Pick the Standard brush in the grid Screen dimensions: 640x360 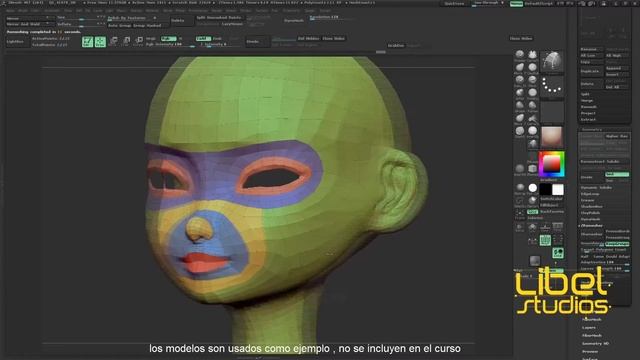(x=520, y=54)
